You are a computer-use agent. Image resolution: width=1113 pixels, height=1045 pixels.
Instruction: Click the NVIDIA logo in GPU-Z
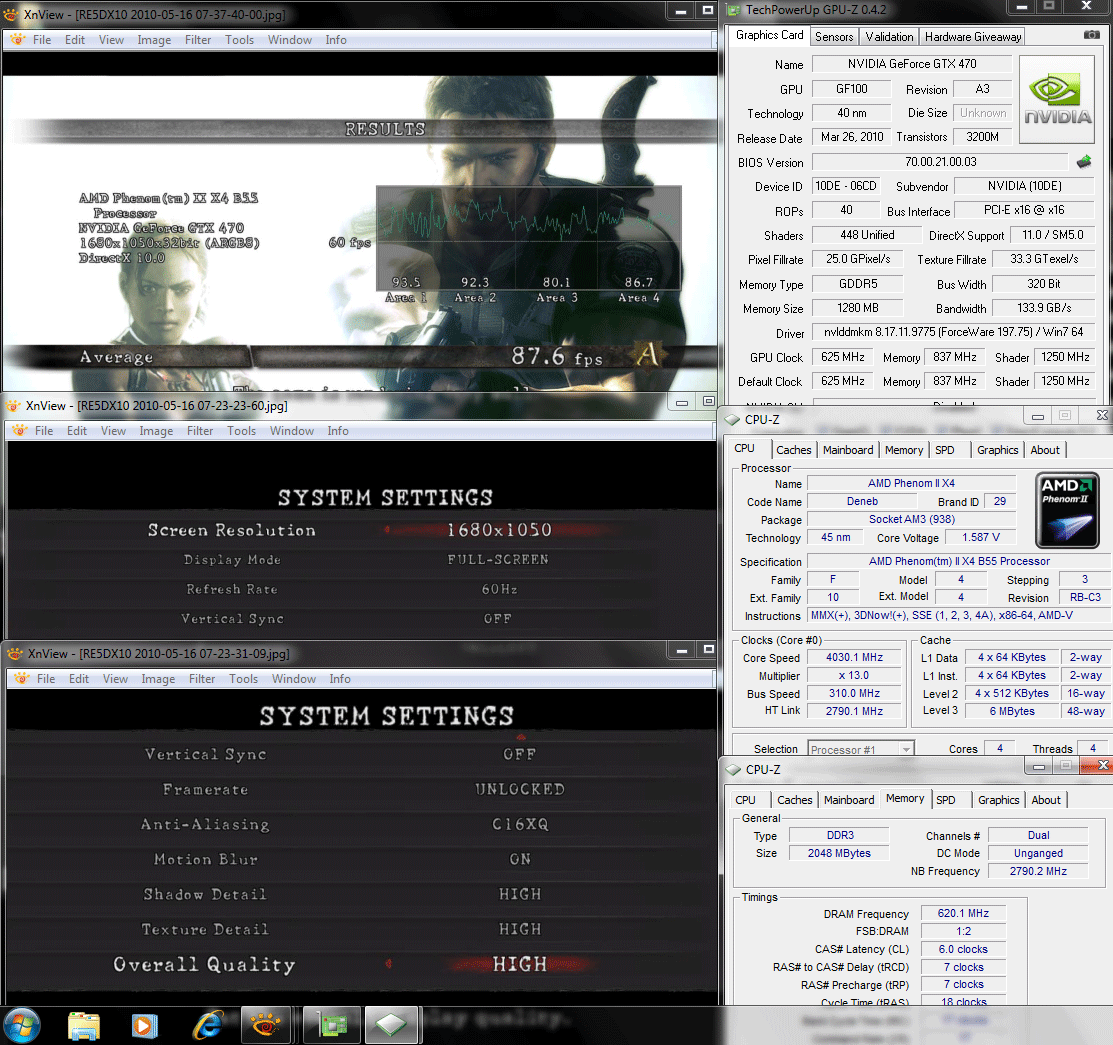[x=1057, y=101]
